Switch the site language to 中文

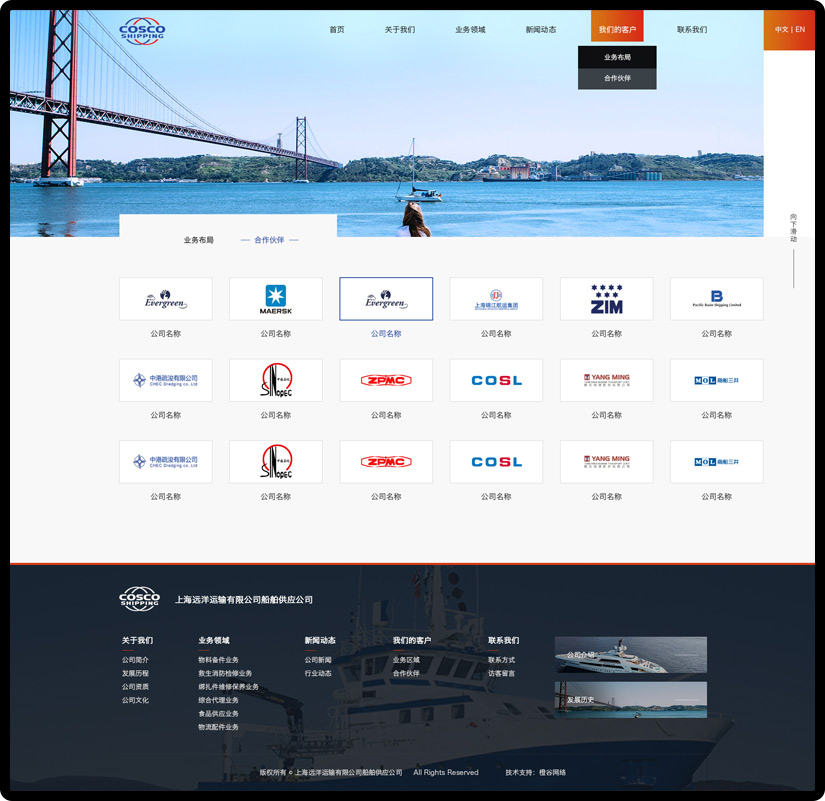(781, 30)
